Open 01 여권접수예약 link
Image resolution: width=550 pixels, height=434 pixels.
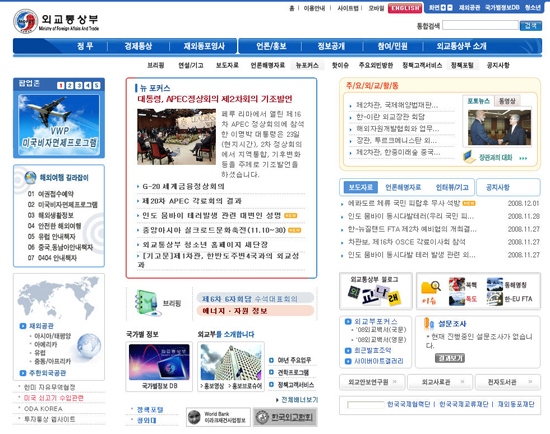51,194
